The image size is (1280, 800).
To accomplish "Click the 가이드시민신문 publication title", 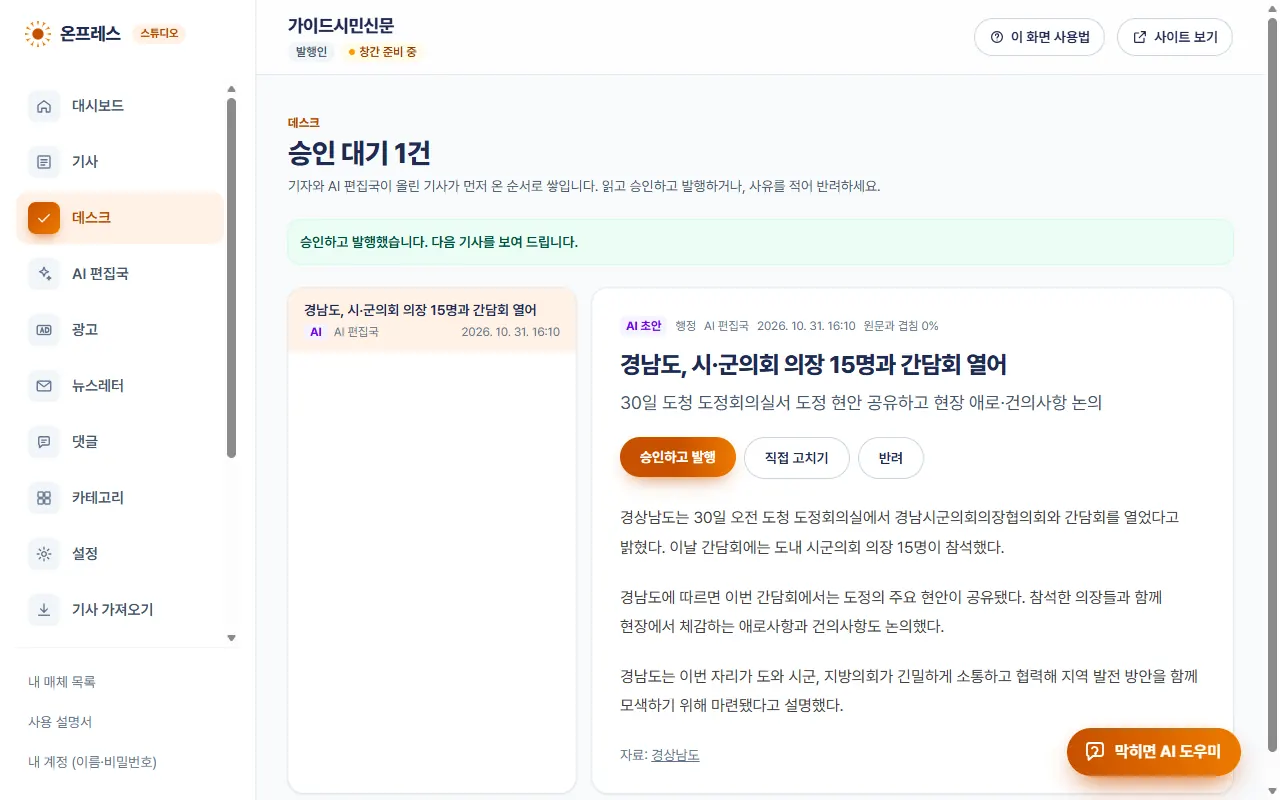I will pyautogui.click(x=341, y=25).
